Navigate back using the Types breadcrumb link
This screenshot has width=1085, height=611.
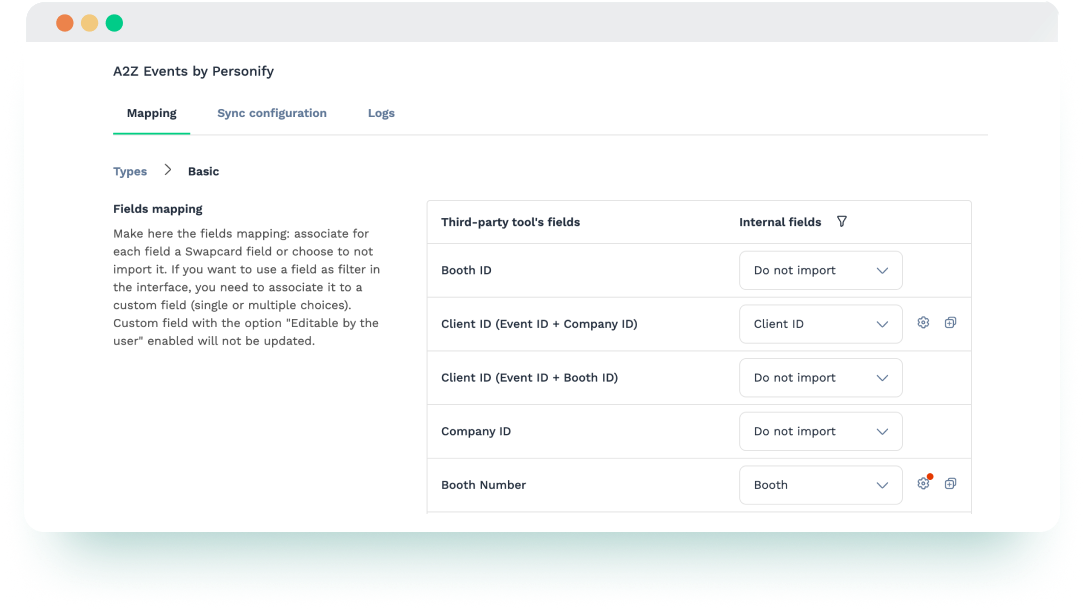click(130, 171)
